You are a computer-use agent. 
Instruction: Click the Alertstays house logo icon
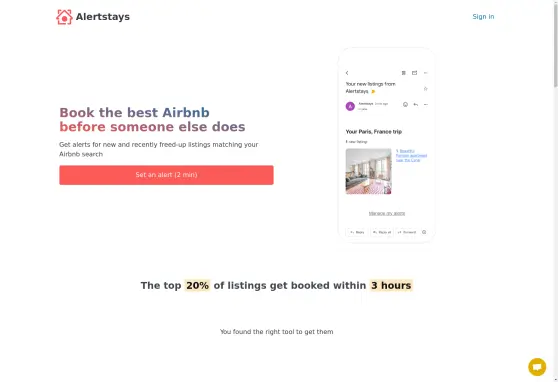pyautogui.click(x=64, y=17)
